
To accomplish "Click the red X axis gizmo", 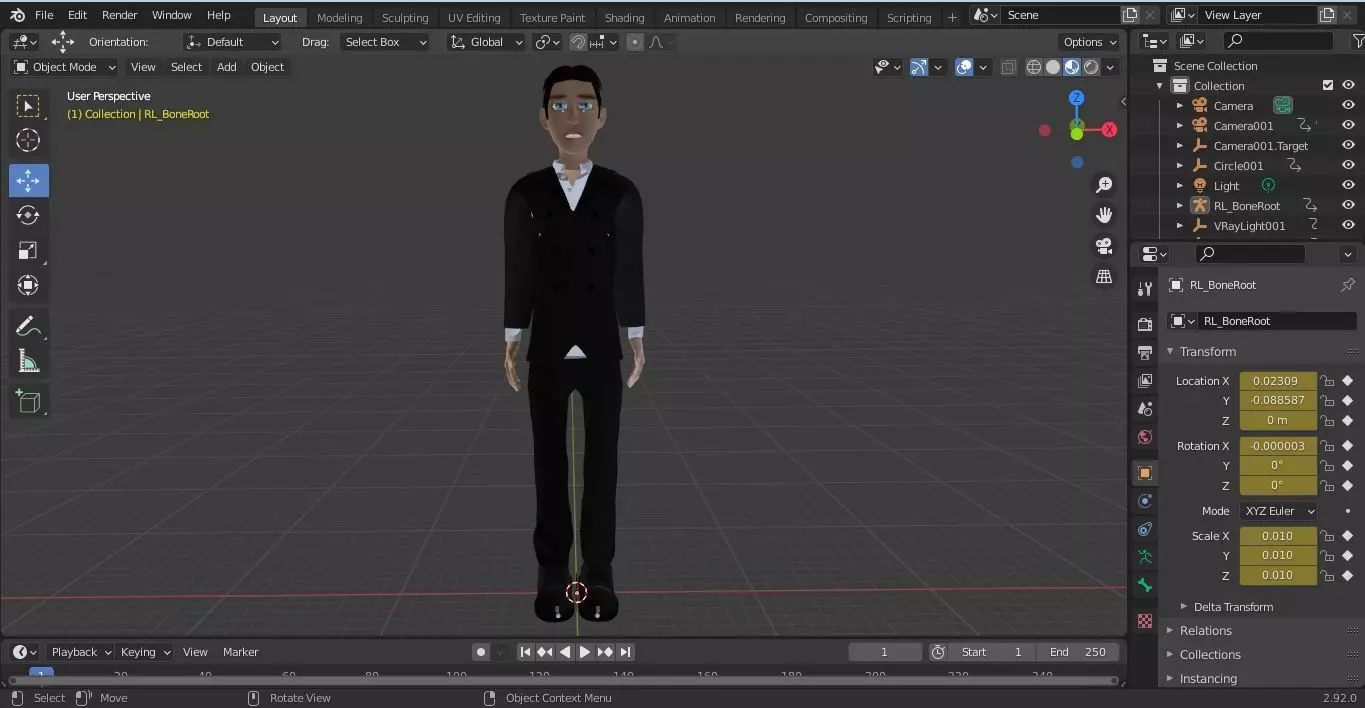I will click(1108, 130).
